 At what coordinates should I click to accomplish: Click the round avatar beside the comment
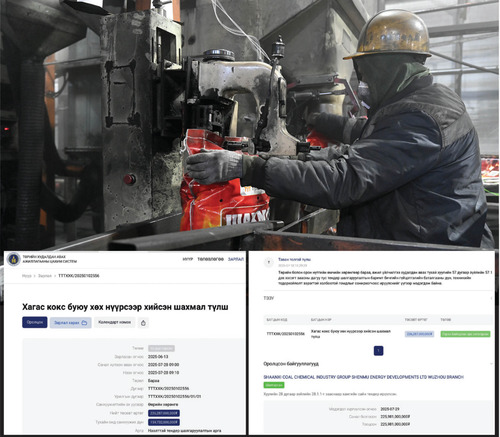click(x=269, y=263)
